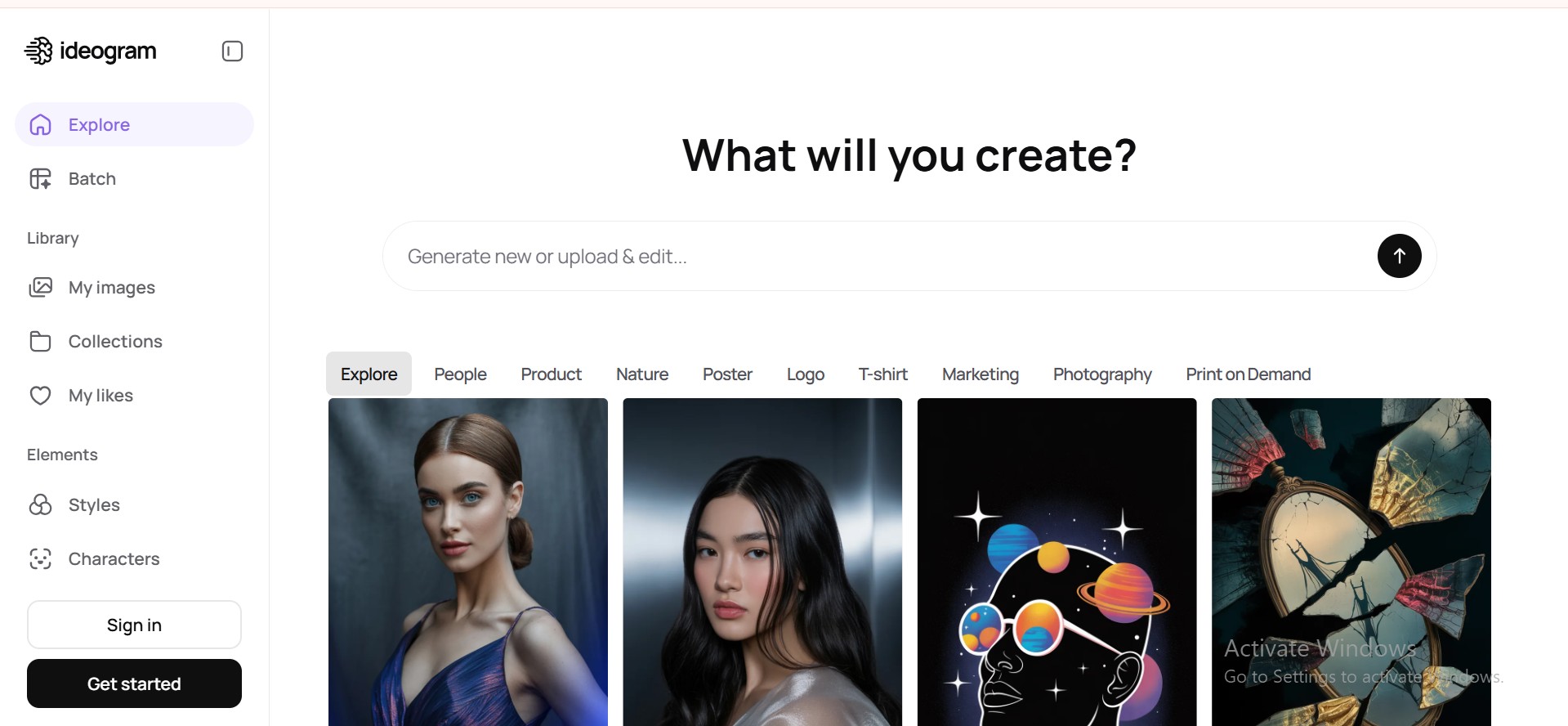This screenshot has width=1568, height=726.
Task: Open the shattered mirror image thumbnail
Action: point(1351,562)
